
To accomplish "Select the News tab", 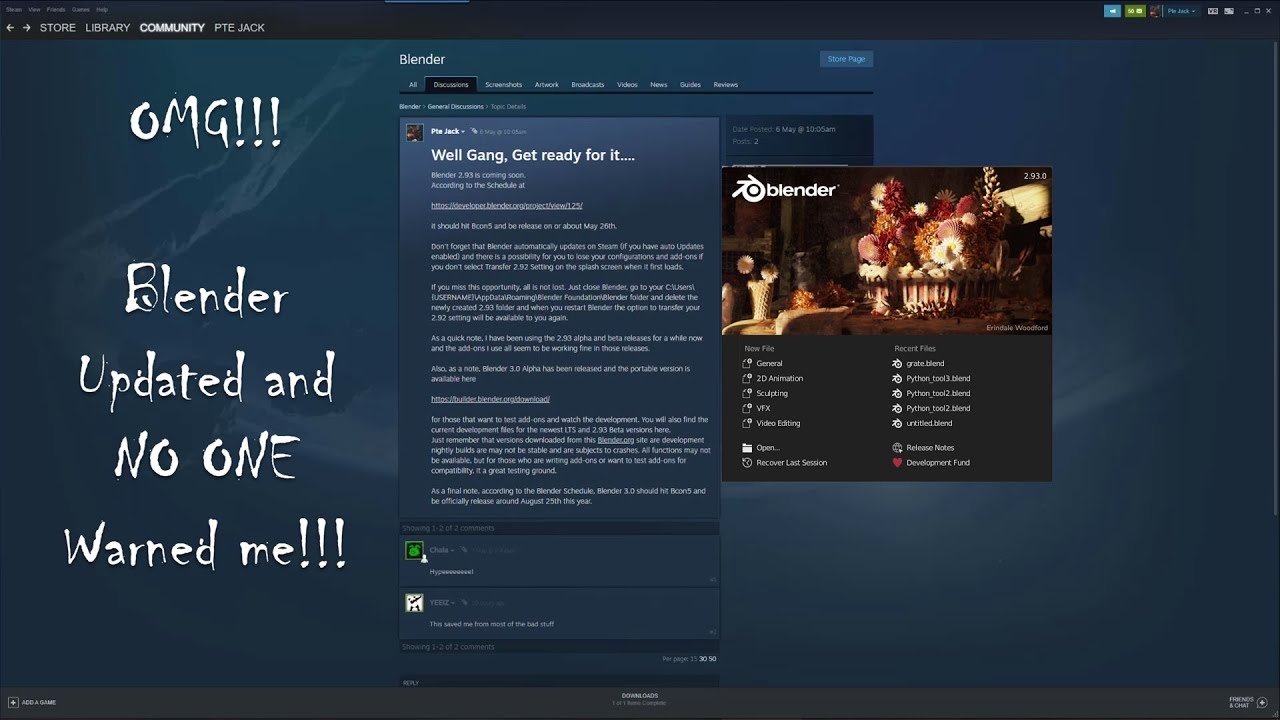I will pos(658,85).
